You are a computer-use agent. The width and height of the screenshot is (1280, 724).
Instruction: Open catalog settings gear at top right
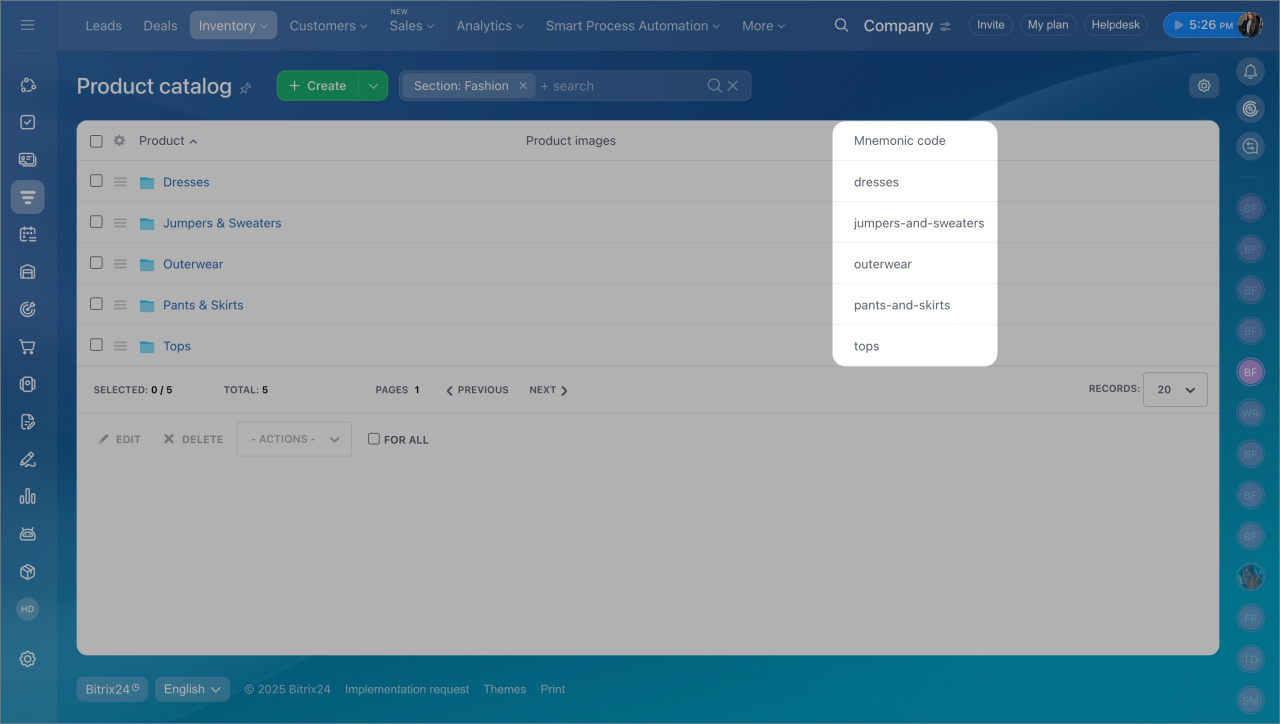pyautogui.click(x=1204, y=86)
